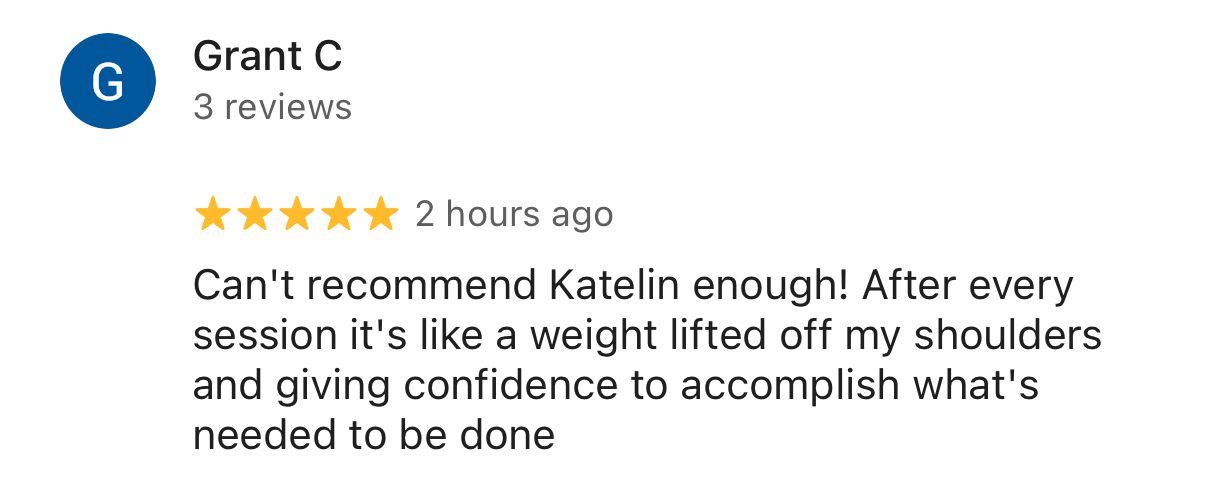Open Grant C's blue G avatar

point(108,81)
